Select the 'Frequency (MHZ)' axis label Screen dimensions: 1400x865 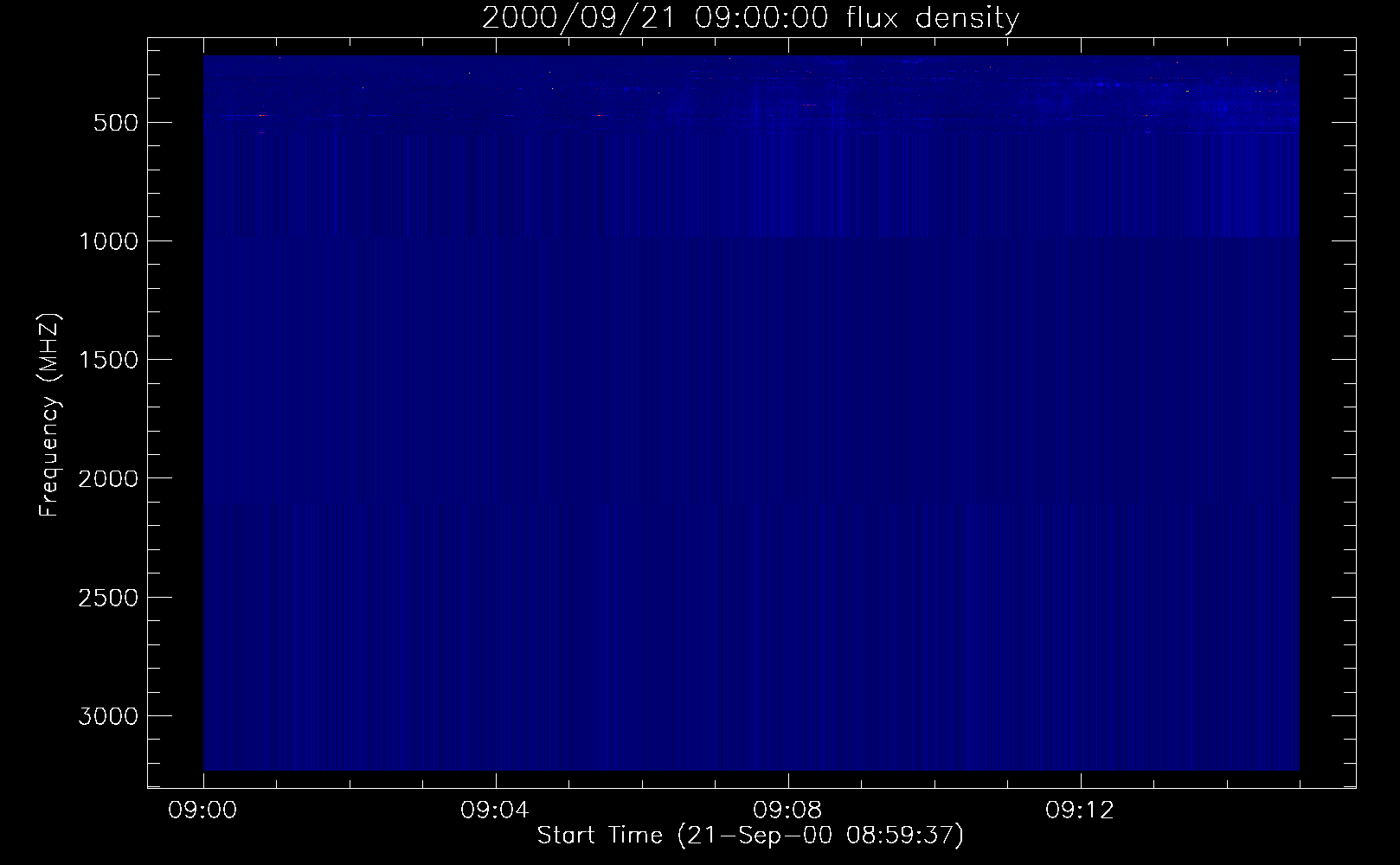[x=50, y=414]
